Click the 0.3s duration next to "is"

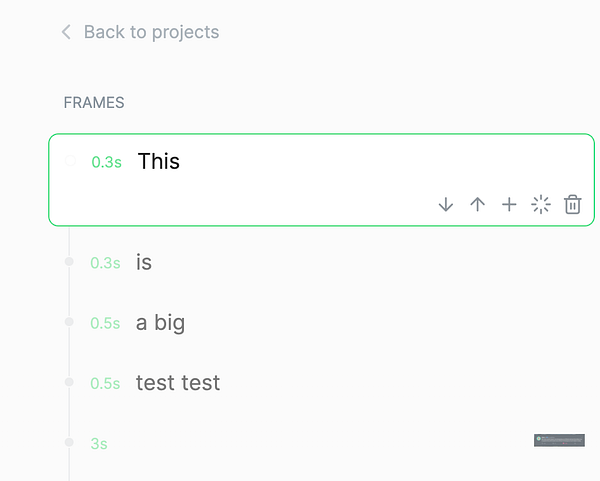click(x=105, y=263)
